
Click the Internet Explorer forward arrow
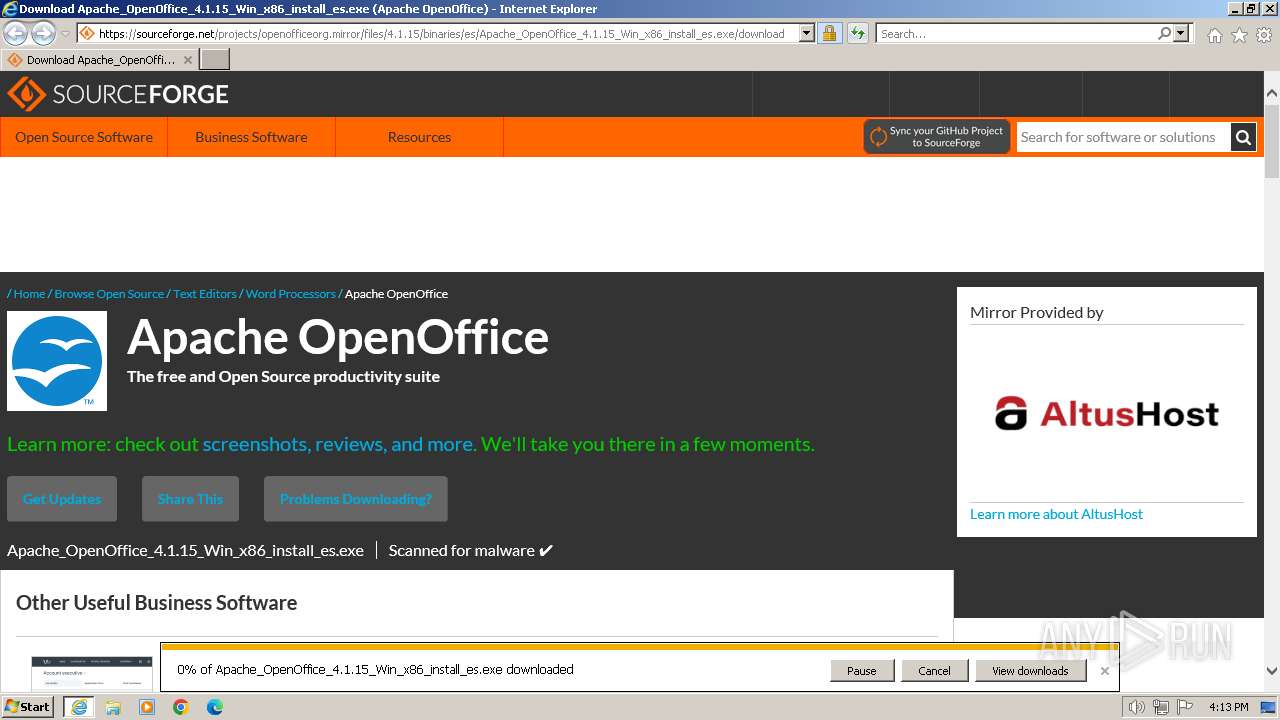[43, 33]
